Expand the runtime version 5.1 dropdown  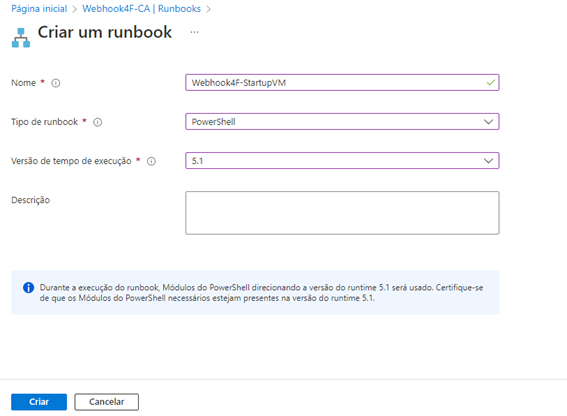coord(342,161)
